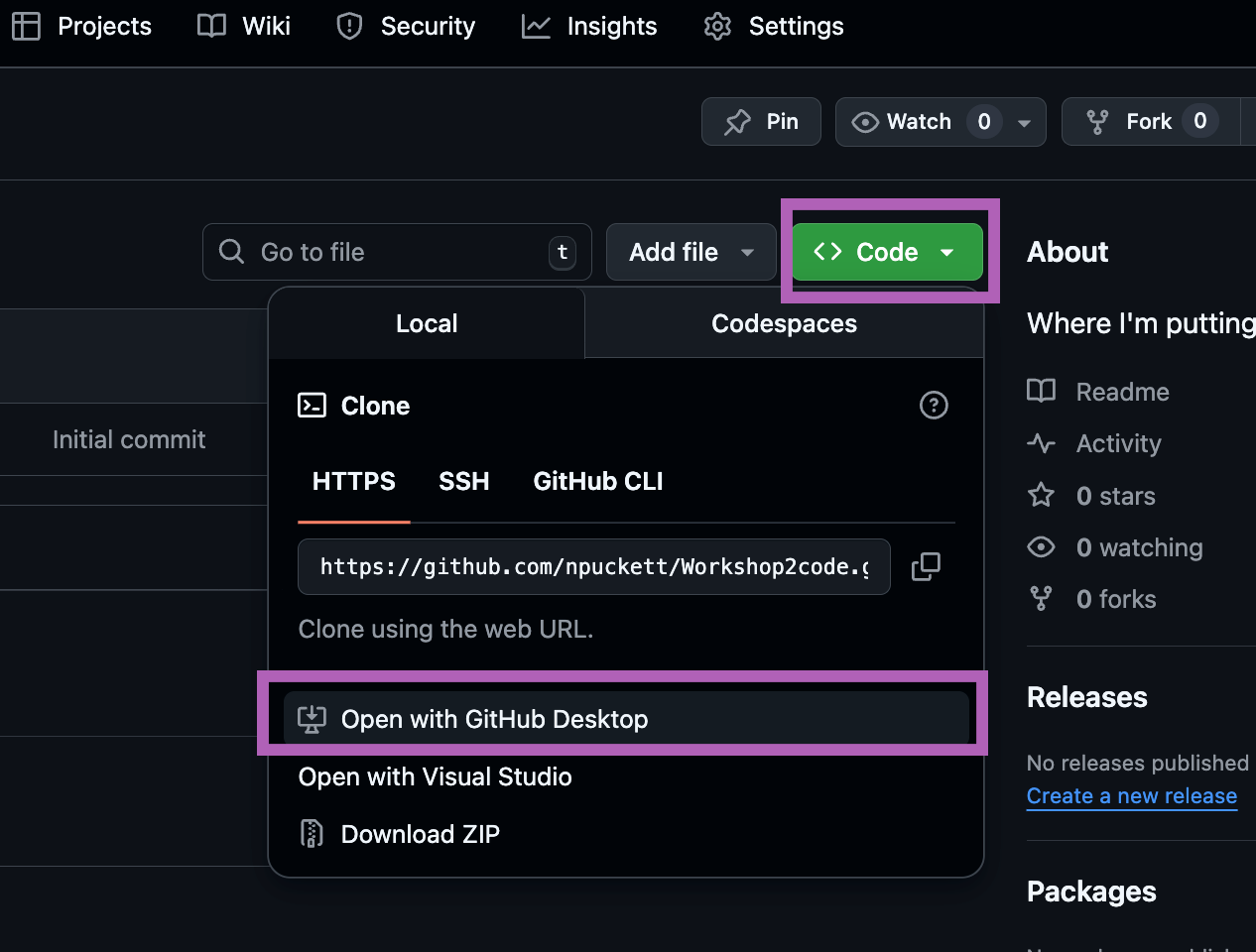Open the 'Initial commit' message
1256x952 pixels.
pos(129,439)
